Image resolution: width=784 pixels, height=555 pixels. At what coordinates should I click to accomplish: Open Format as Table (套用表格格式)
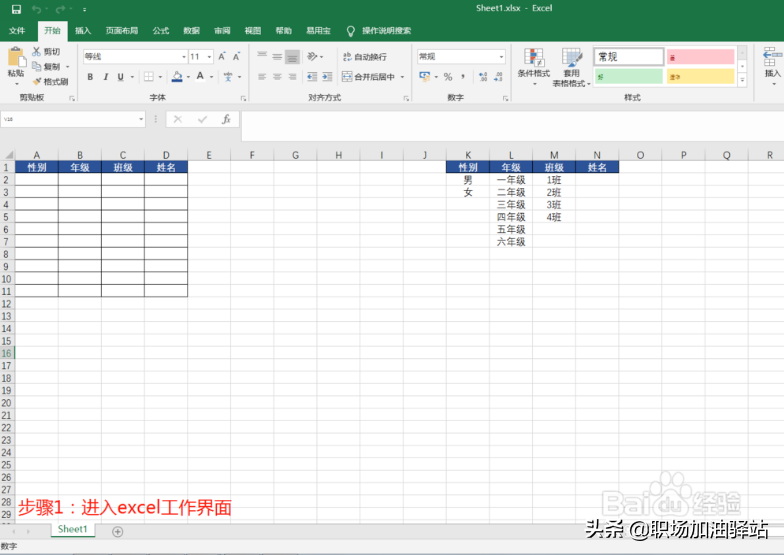tap(572, 67)
